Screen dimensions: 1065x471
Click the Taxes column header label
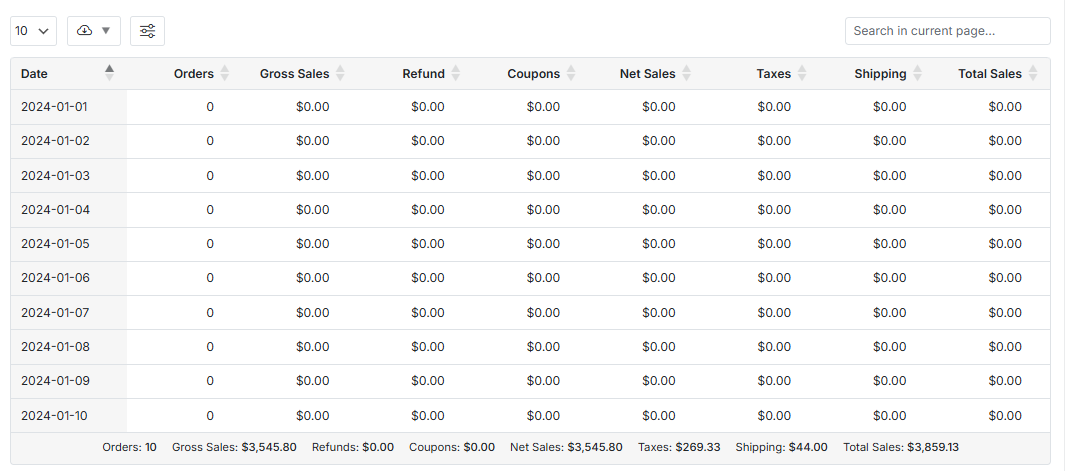point(774,74)
